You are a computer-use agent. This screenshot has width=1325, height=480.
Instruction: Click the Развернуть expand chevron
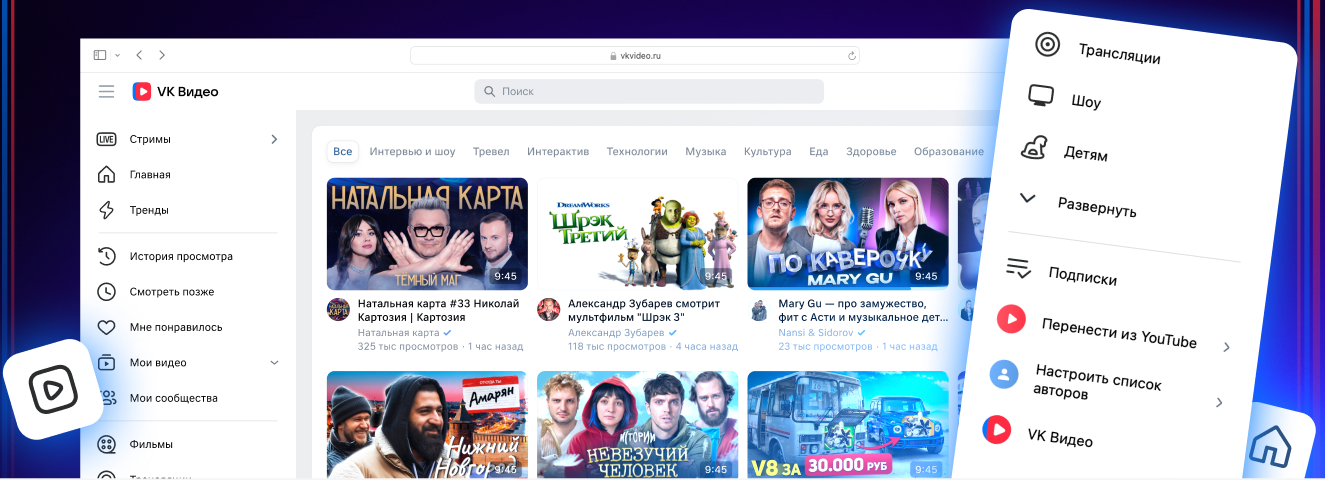(1027, 198)
